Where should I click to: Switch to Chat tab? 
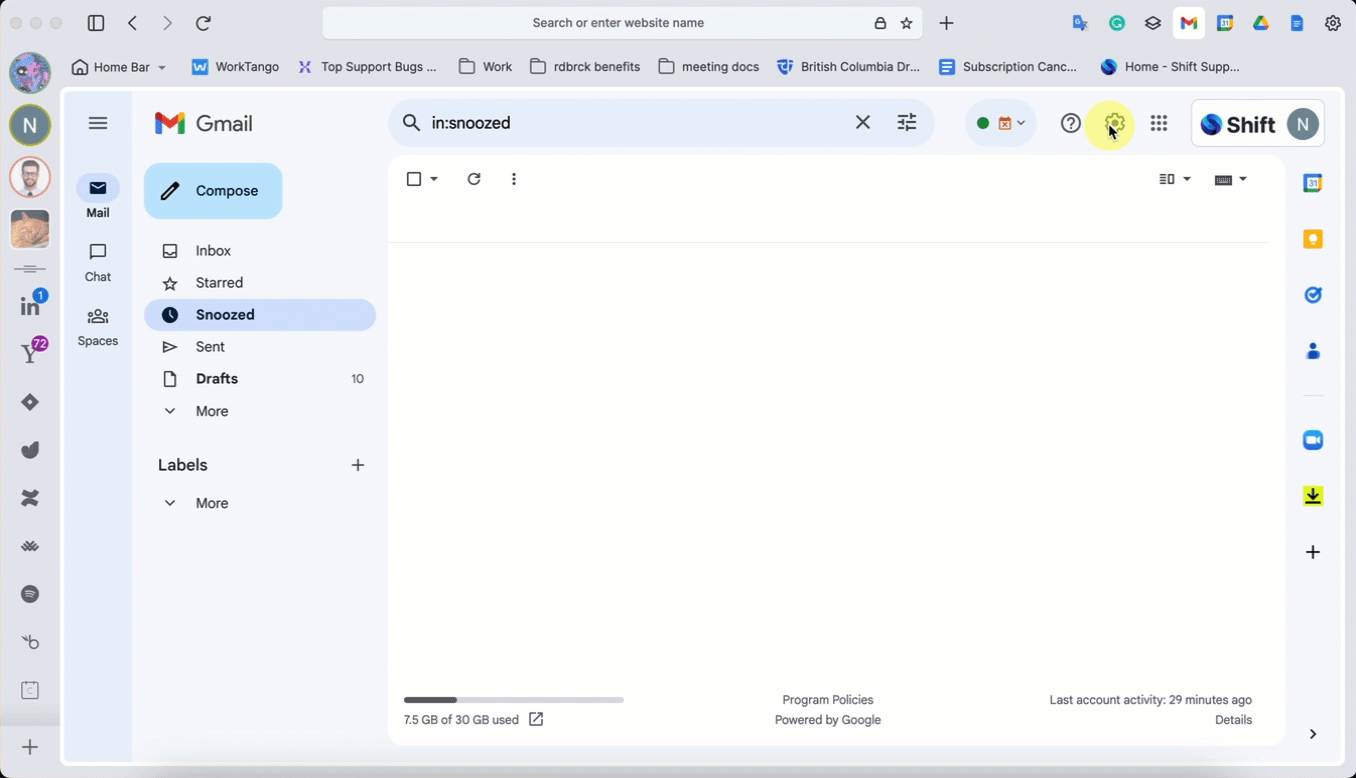(x=98, y=262)
